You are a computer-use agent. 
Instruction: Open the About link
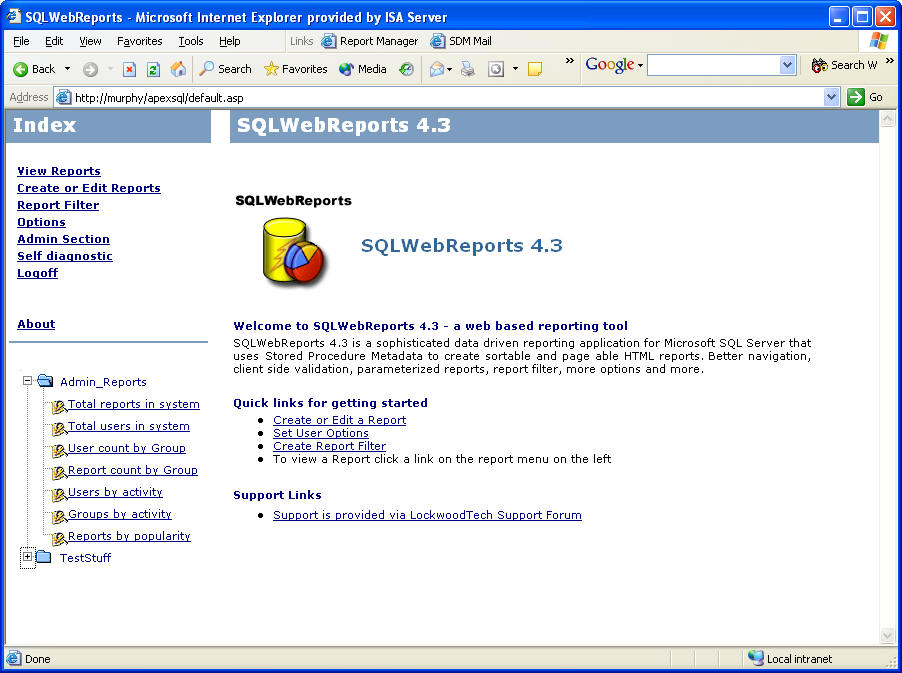pyautogui.click(x=36, y=324)
